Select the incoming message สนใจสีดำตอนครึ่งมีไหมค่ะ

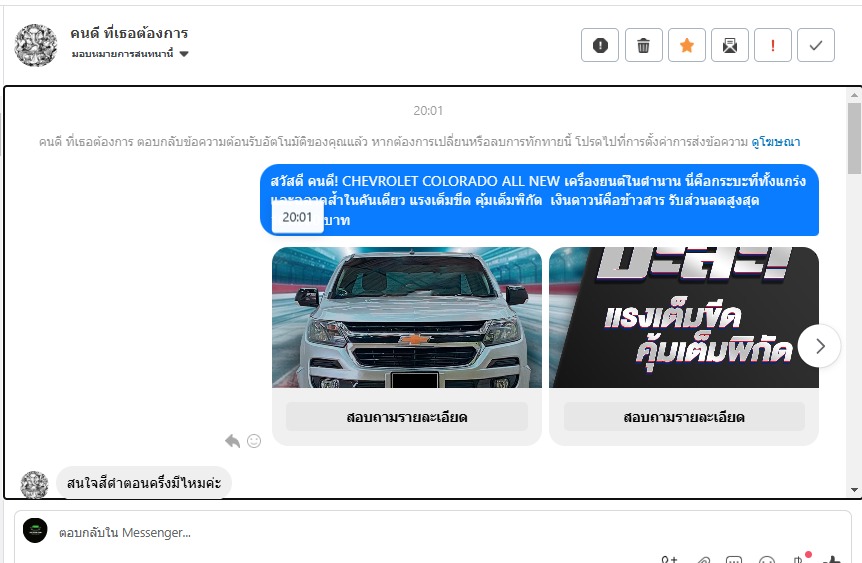[x=144, y=483]
